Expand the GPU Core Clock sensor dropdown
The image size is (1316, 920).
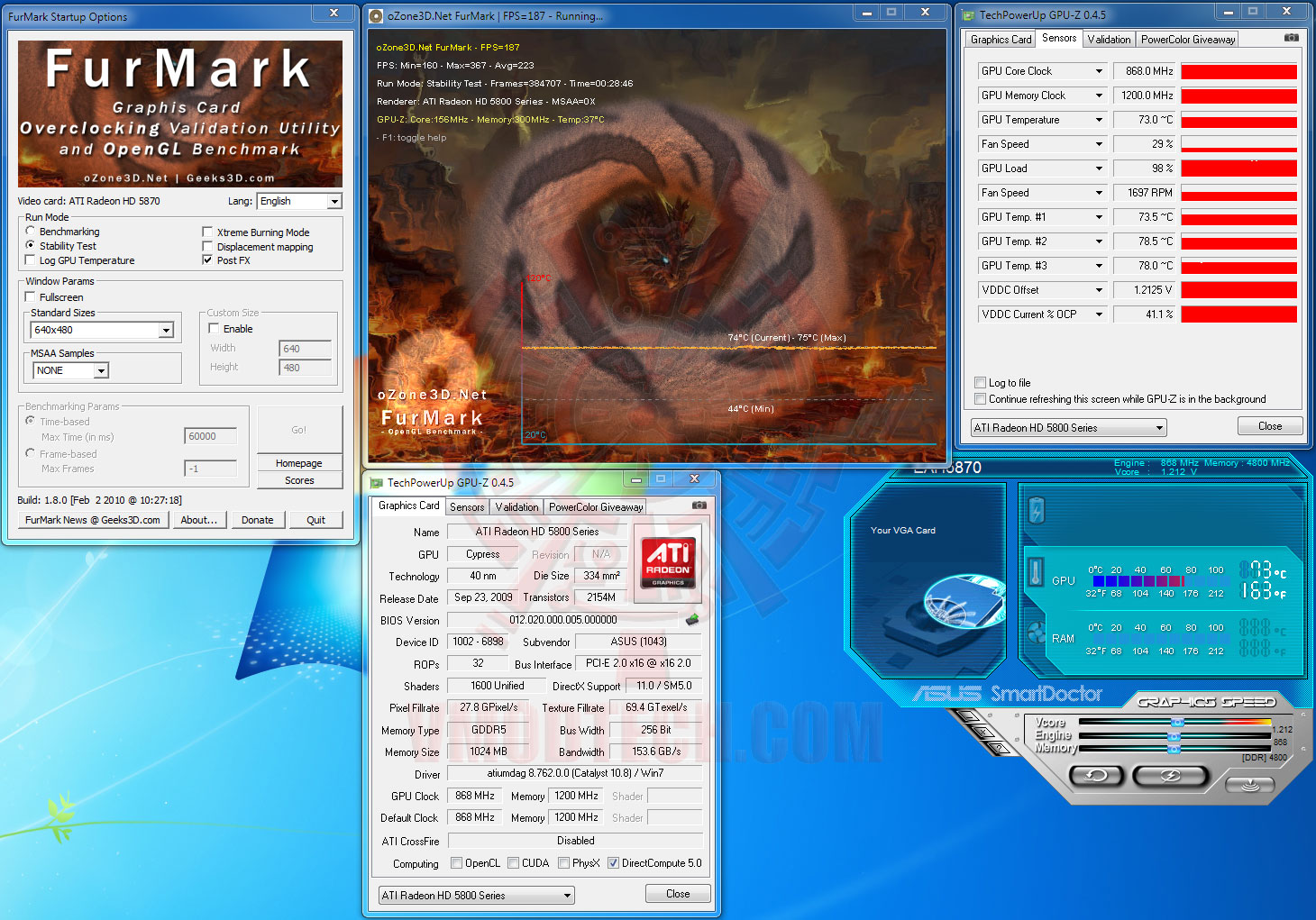coord(1099,71)
